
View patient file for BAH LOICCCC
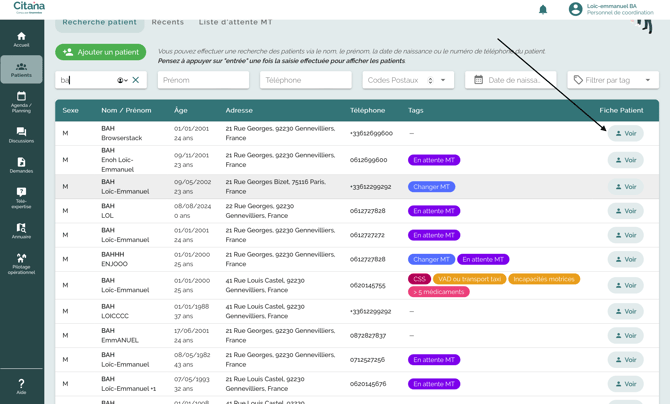point(626,311)
